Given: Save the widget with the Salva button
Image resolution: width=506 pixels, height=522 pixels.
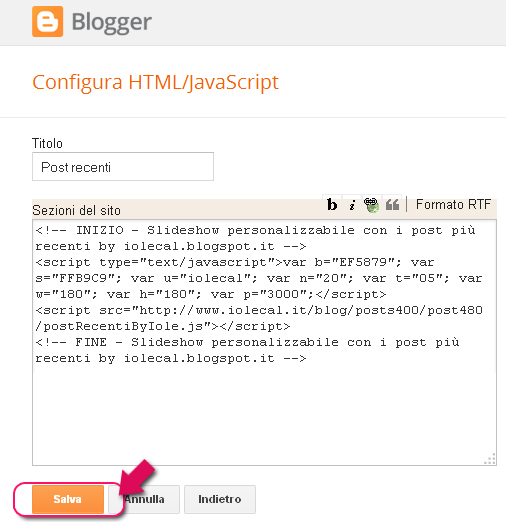Looking at the screenshot, I should (68, 499).
